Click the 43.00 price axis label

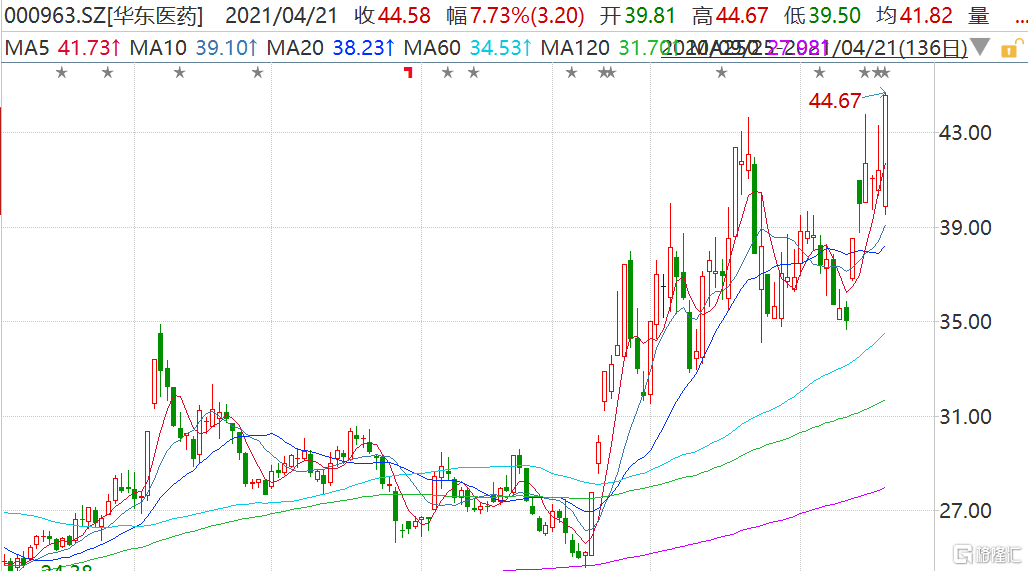[x=965, y=133]
